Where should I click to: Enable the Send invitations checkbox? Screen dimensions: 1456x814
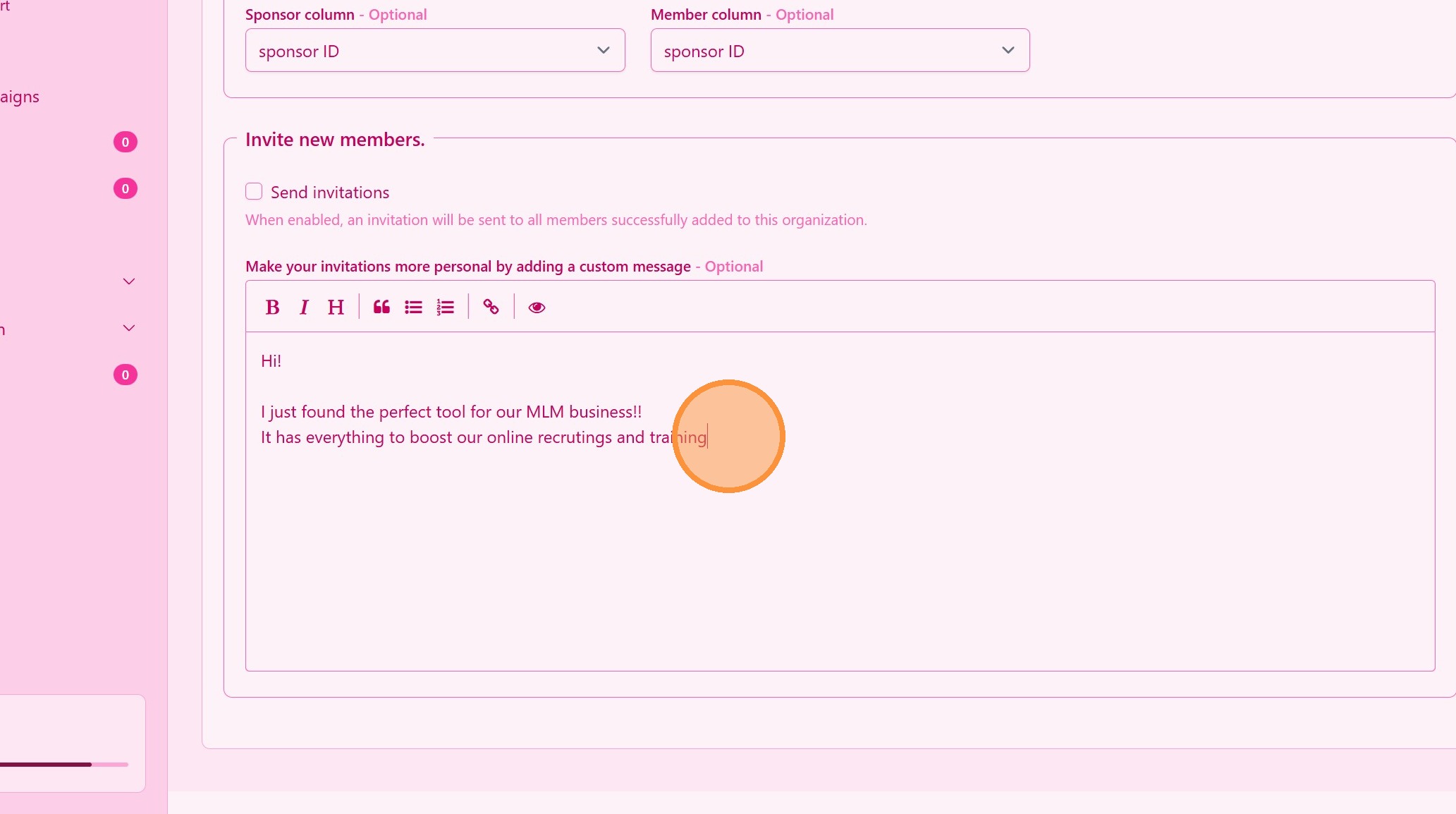point(254,191)
